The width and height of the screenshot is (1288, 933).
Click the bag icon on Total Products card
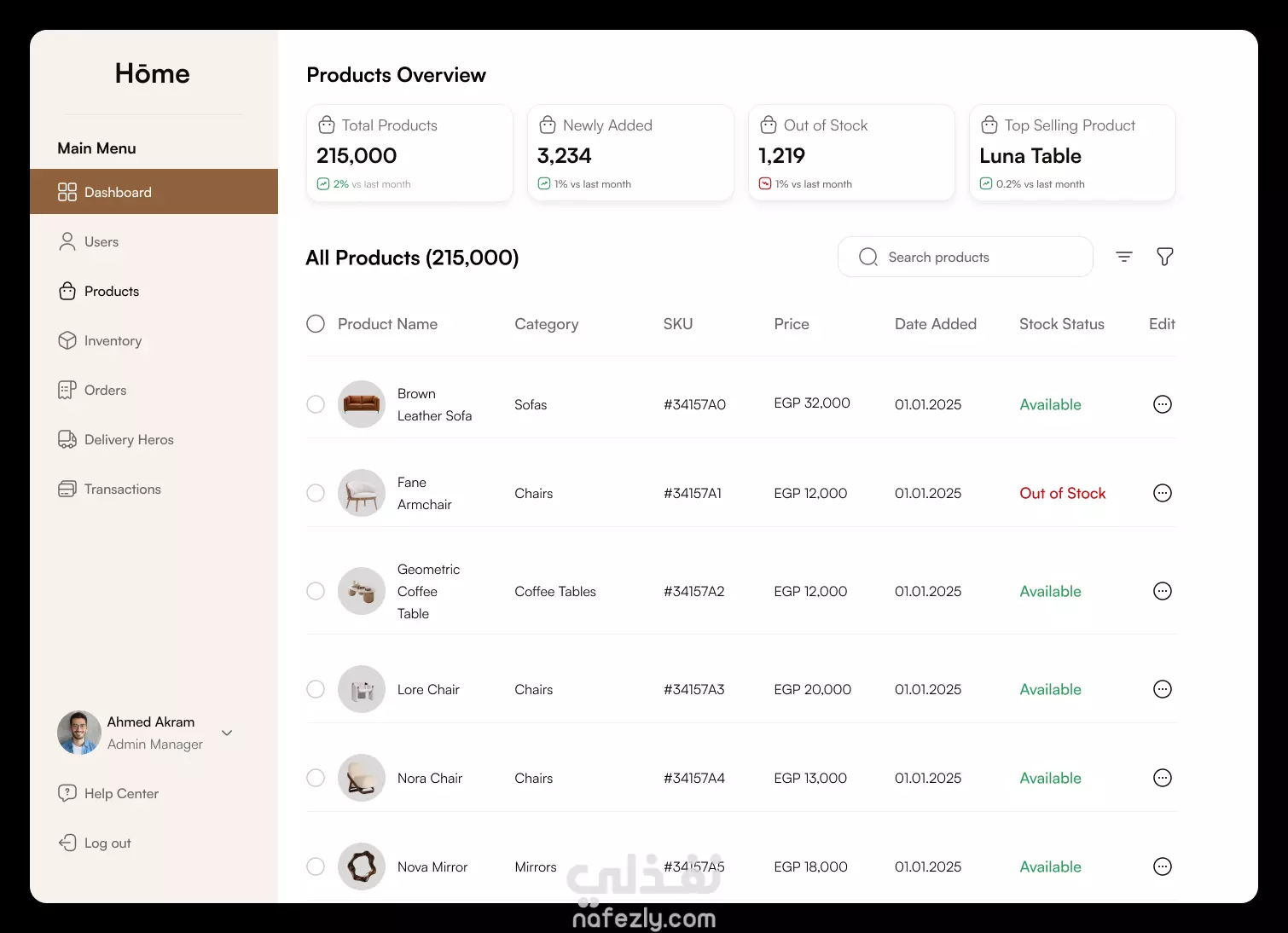coord(327,125)
